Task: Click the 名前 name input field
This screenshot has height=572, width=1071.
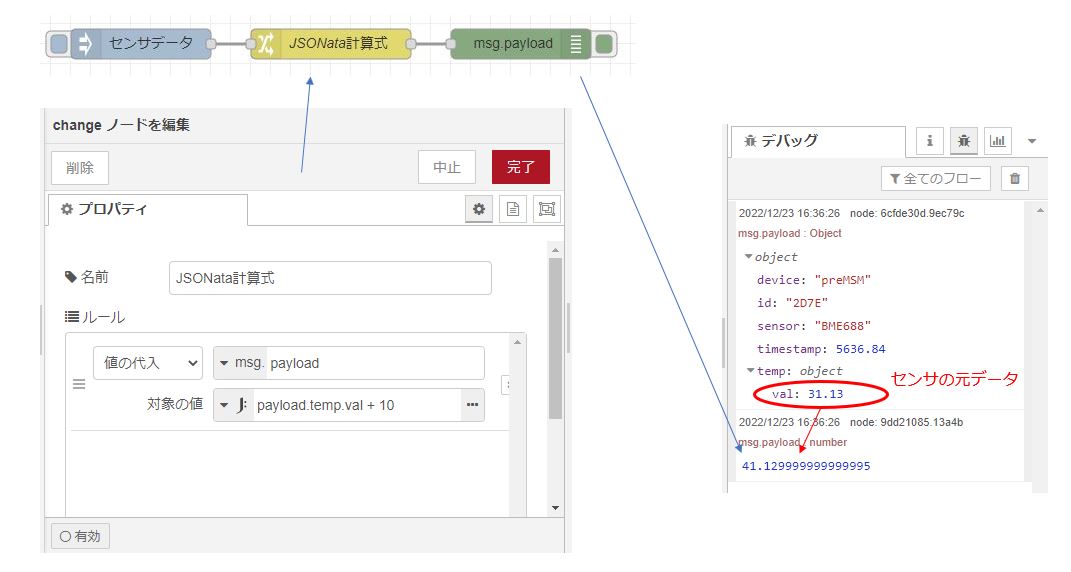Action: coord(330,278)
